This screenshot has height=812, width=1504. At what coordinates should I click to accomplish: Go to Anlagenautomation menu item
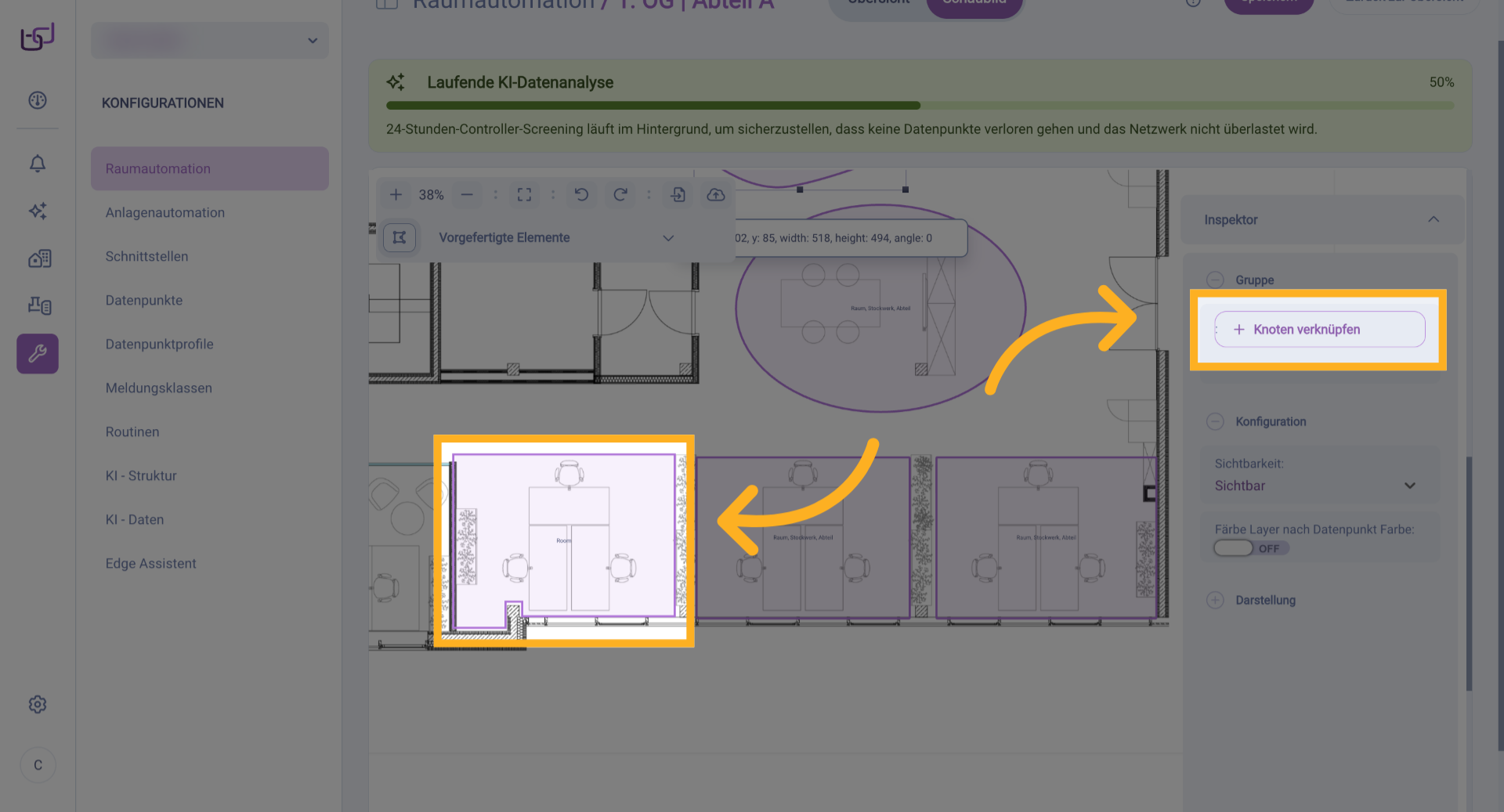pyautogui.click(x=165, y=213)
